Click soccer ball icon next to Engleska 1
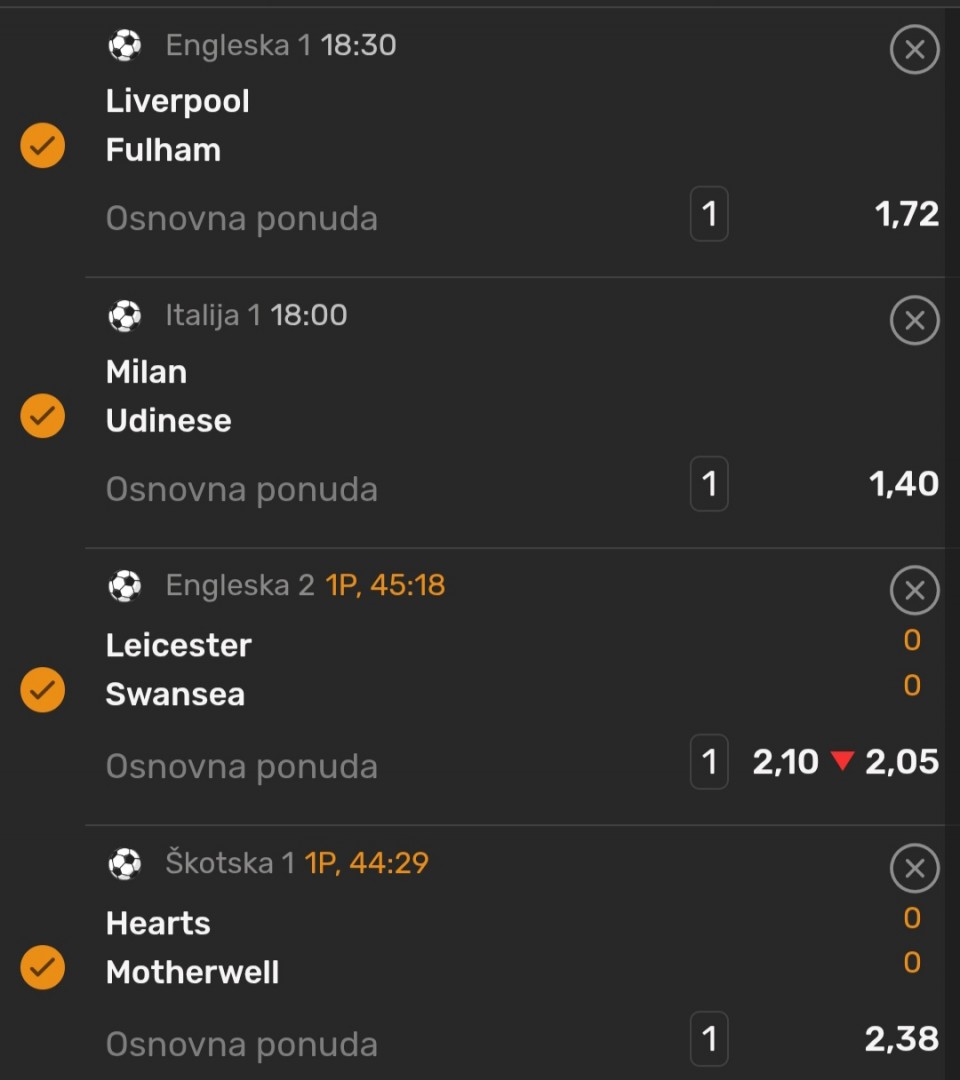 click(125, 45)
